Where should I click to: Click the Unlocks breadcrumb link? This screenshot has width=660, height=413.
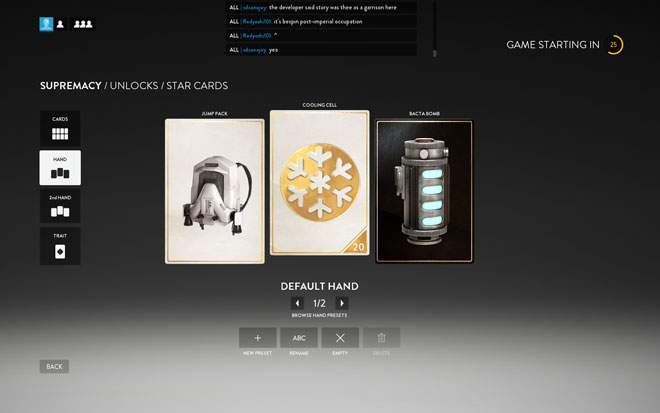point(134,86)
